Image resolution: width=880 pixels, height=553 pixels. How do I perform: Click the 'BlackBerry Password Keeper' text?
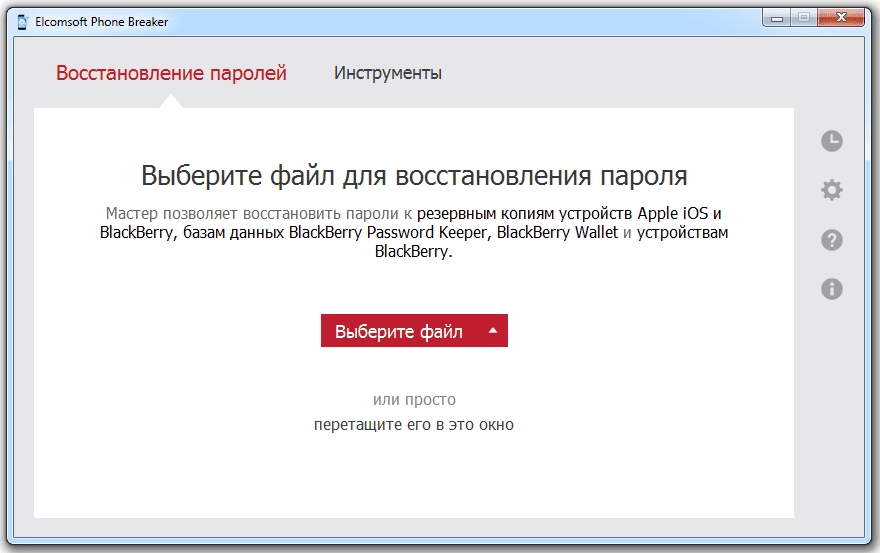[x=389, y=232]
